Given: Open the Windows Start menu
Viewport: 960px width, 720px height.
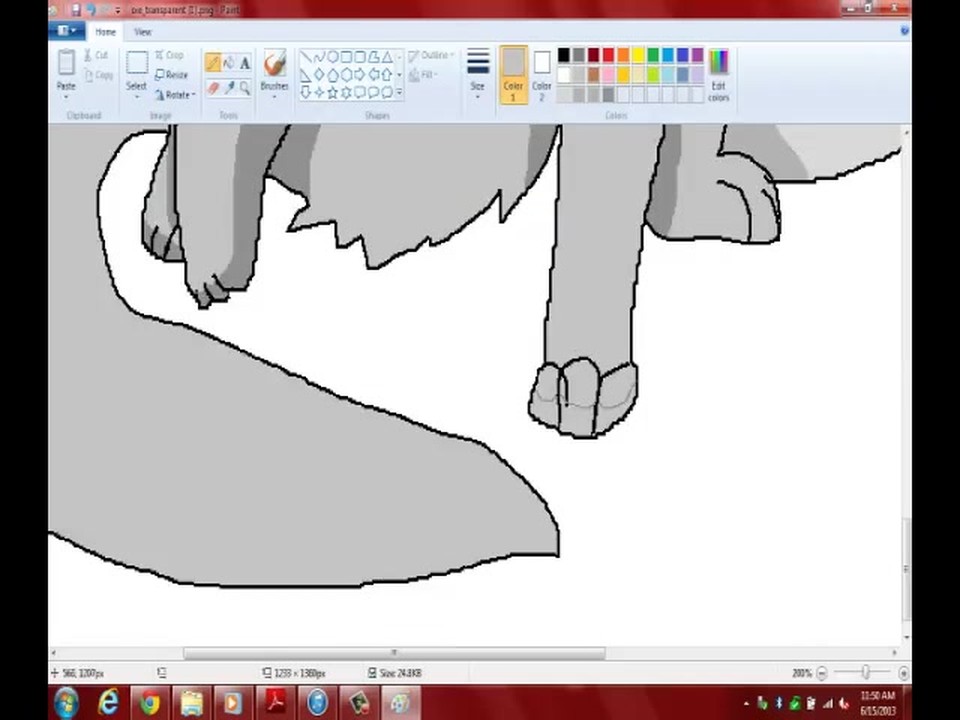Looking at the screenshot, I should [x=66, y=703].
